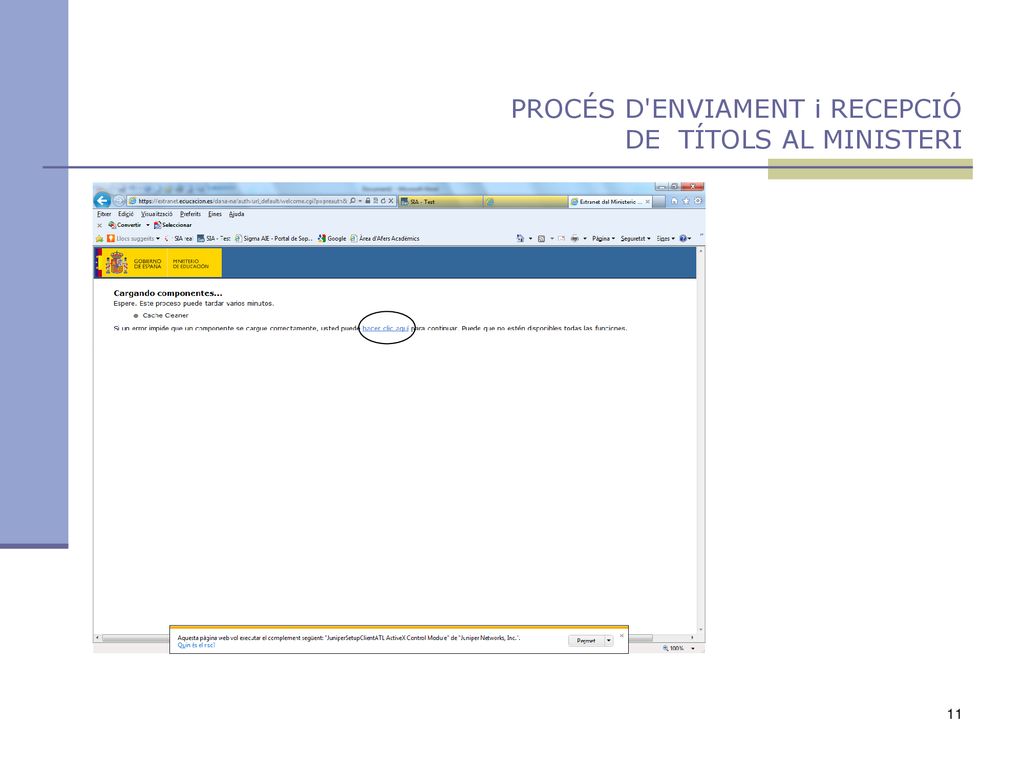Switch to the SIA - Test tab
This screenshot has height=768, width=1024.
click(441, 202)
